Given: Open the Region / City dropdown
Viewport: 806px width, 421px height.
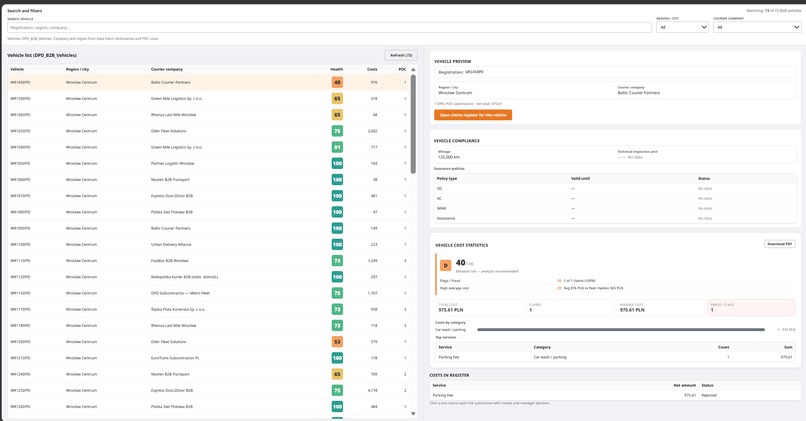Looking at the screenshot, I should [682, 27].
